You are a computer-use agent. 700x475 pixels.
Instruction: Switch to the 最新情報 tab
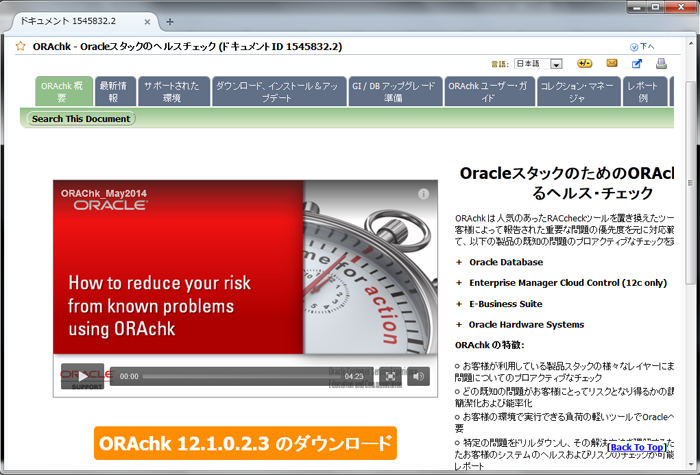click(115, 92)
